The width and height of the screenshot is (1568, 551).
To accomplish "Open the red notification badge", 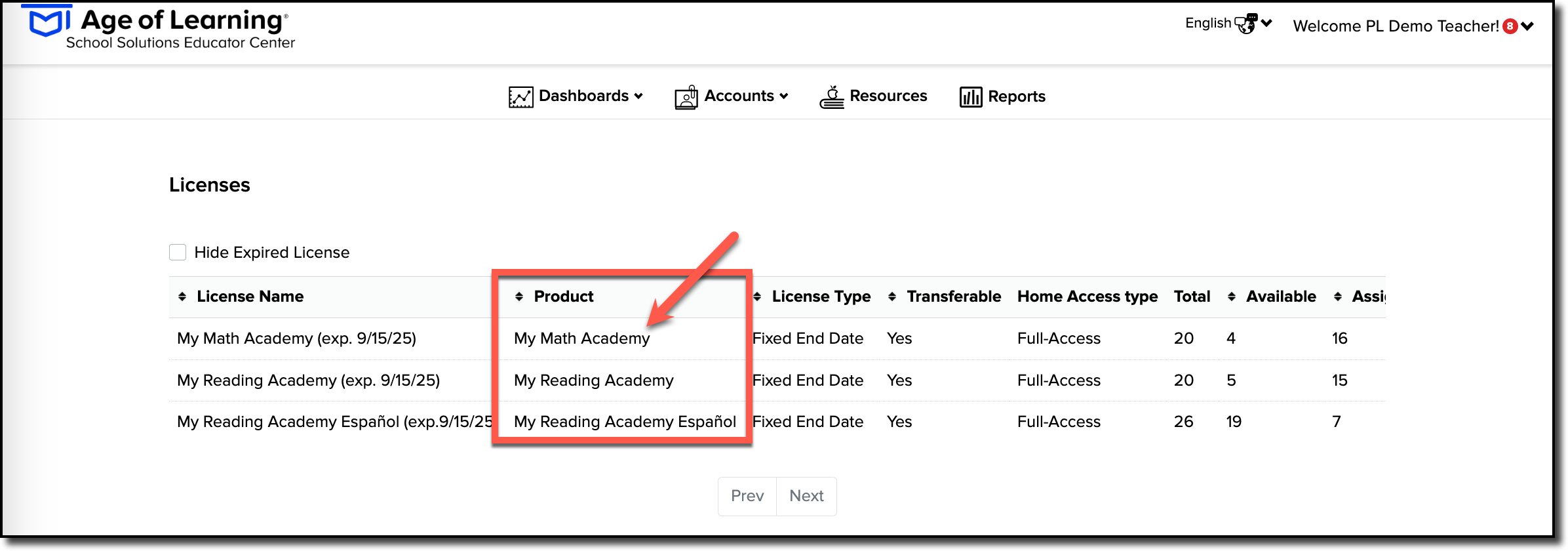I will [x=1510, y=26].
